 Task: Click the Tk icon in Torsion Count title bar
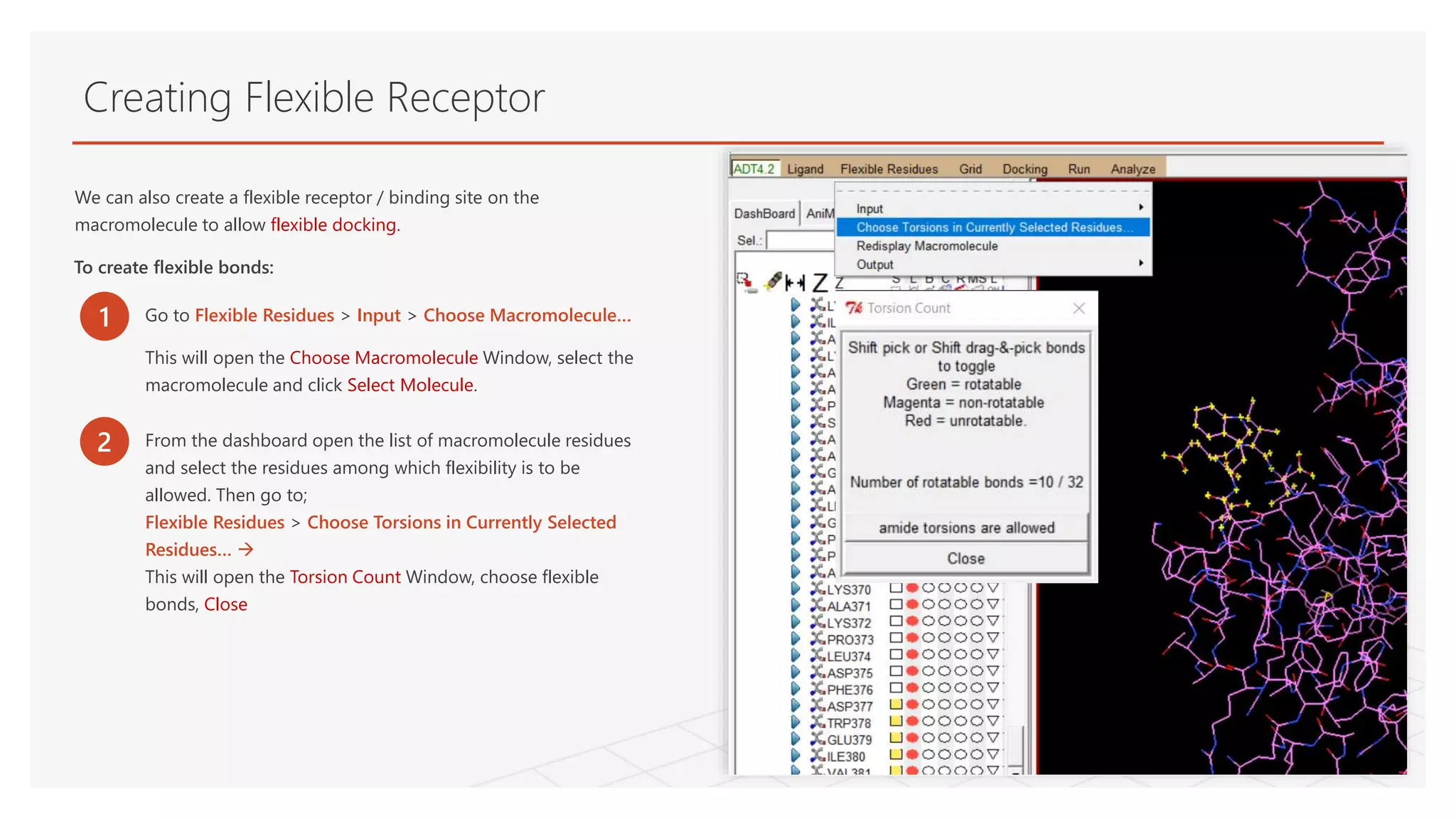(x=854, y=308)
